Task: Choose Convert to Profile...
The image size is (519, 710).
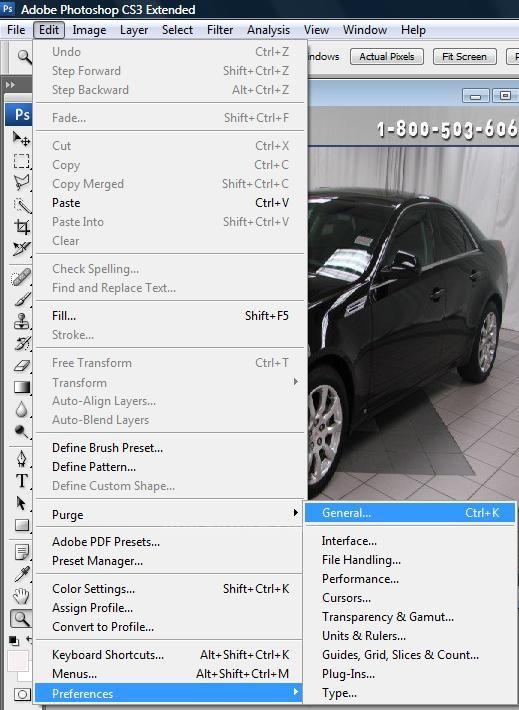Action: (170, 627)
